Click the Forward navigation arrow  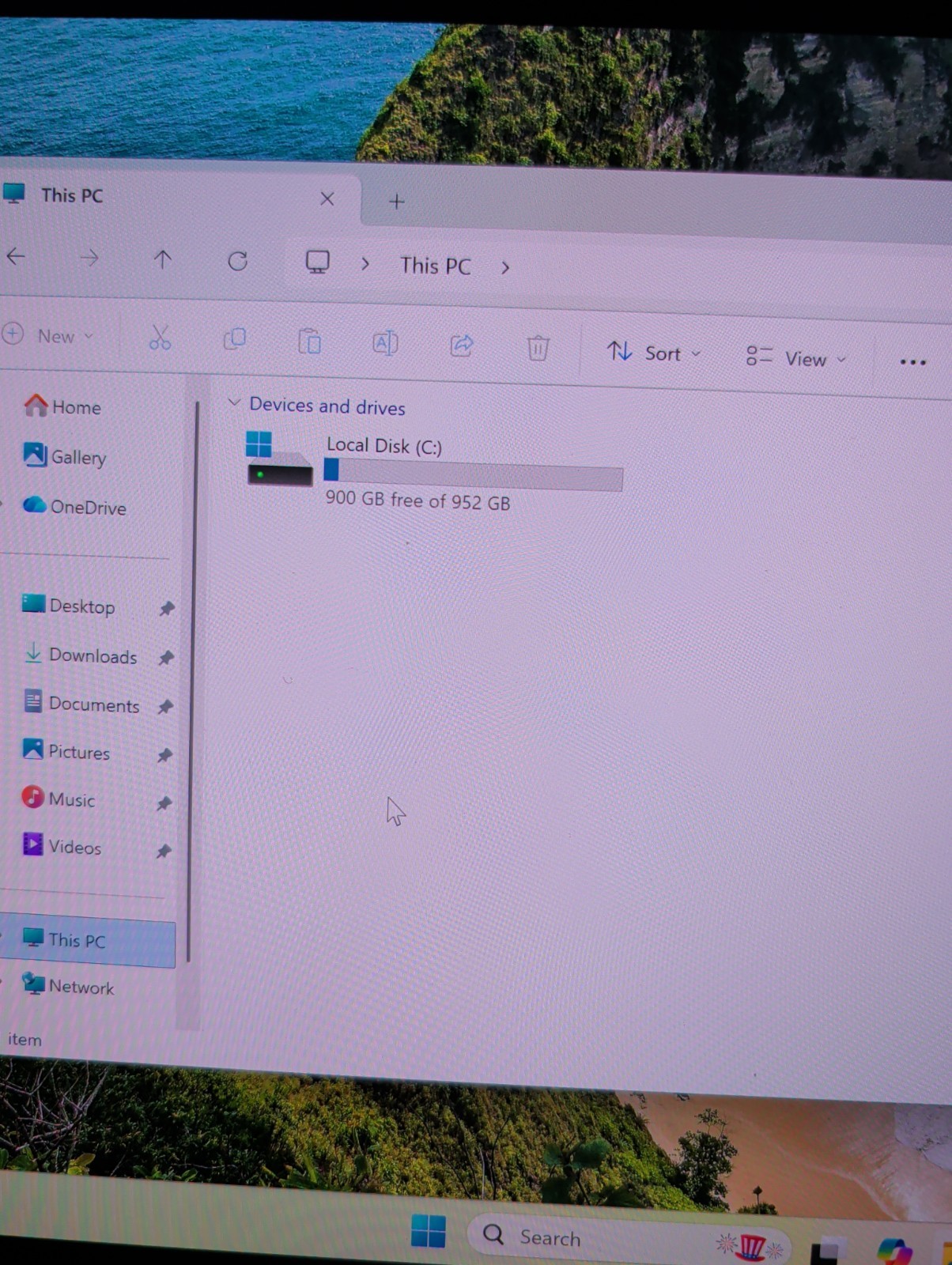(x=89, y=257)
